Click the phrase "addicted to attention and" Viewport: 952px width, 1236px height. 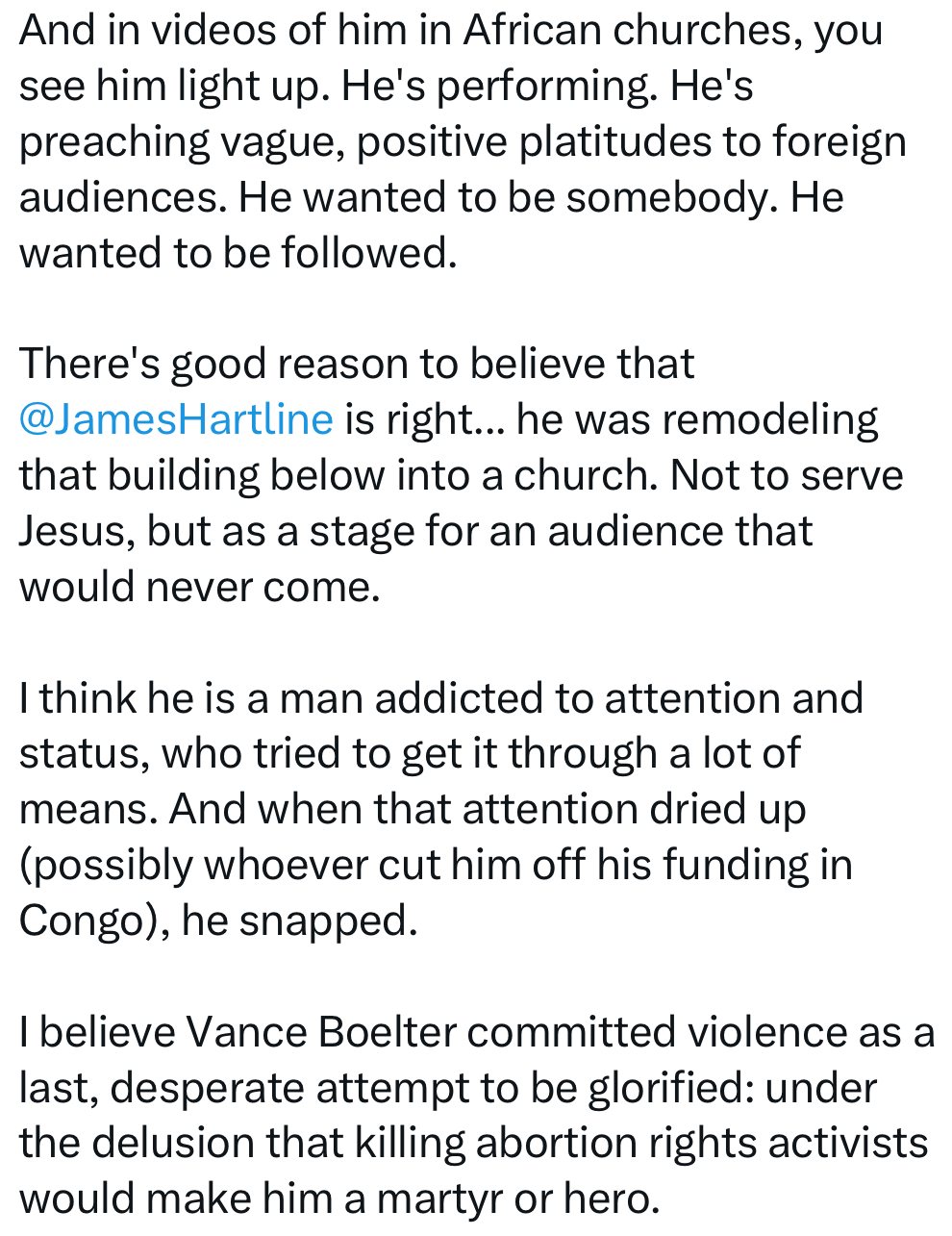click(x=618, y=698)
